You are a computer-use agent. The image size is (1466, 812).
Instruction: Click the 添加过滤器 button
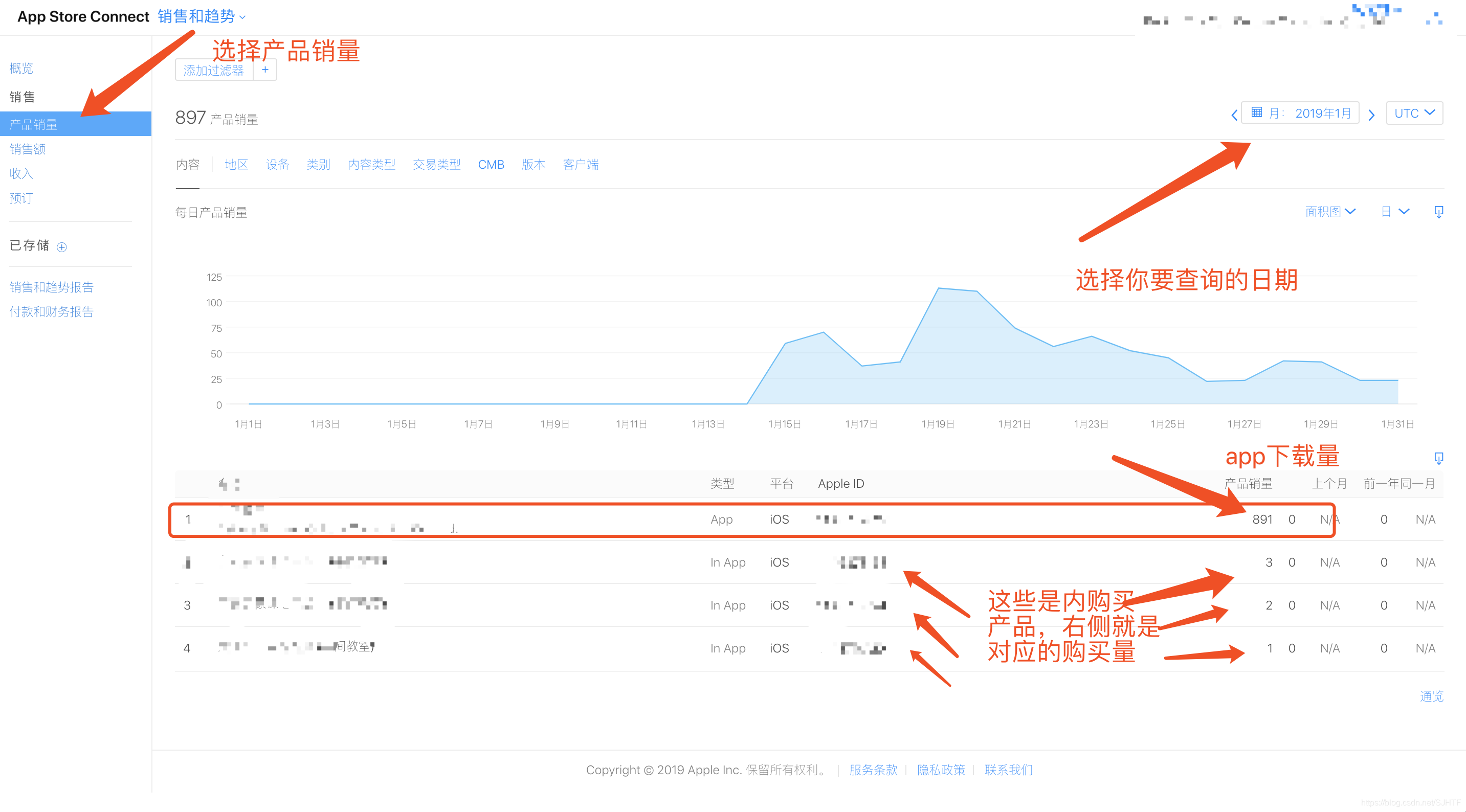coord(213,70)
